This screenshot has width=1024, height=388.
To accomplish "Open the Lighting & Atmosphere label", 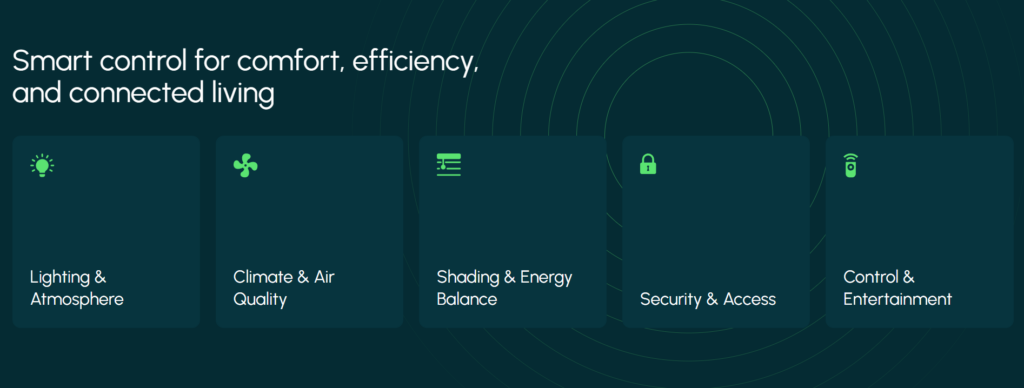I will [x=76, y=288].
